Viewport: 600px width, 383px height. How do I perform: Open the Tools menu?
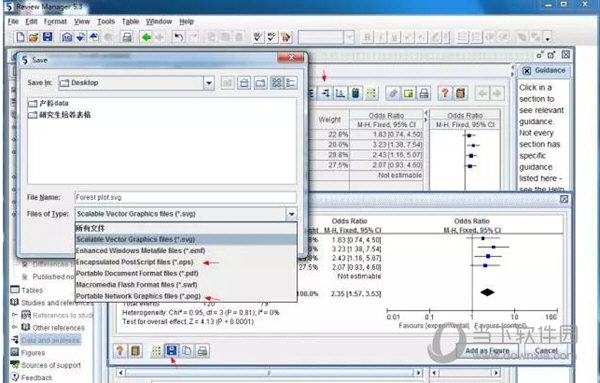coord(106,21)
